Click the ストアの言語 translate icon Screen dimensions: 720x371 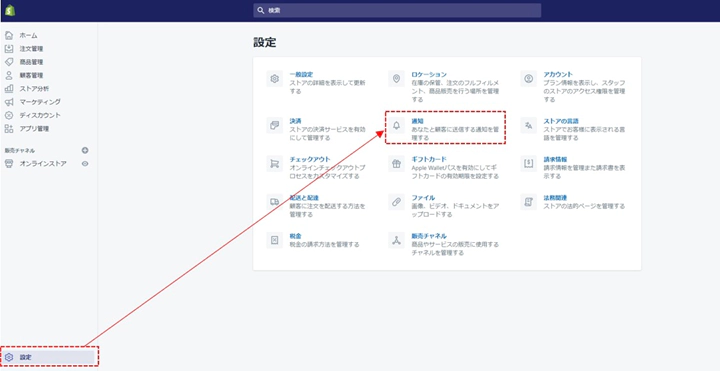(x=529, y=125)
